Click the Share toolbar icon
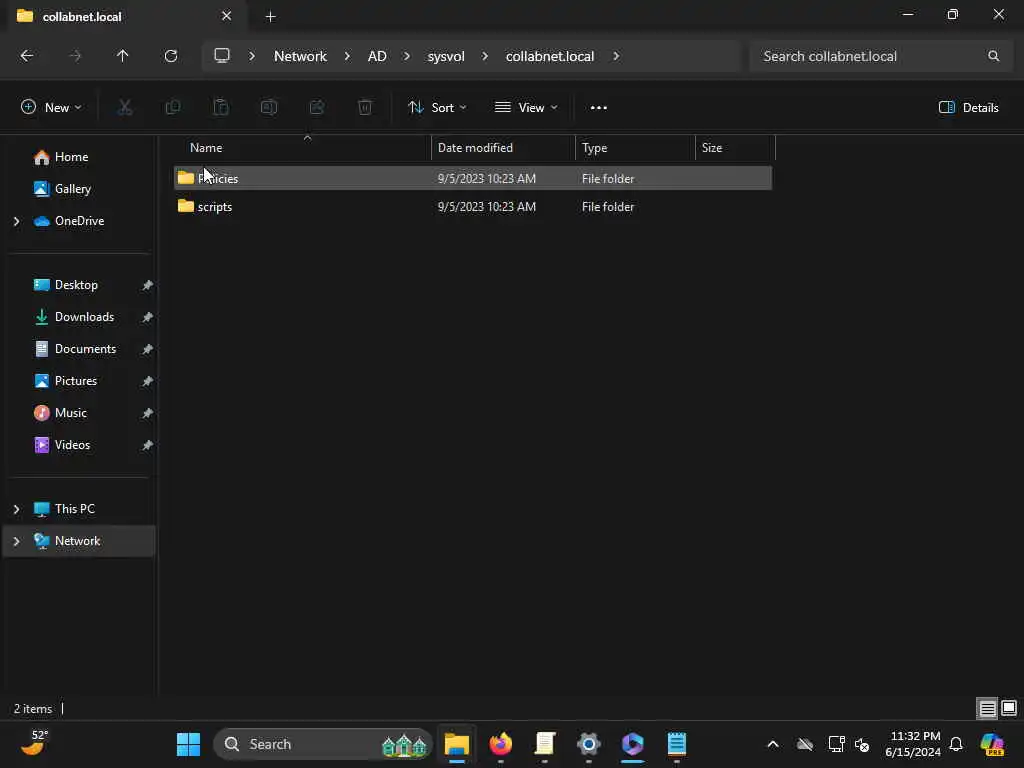1024x768 pixels. click(x=317, y=107)
